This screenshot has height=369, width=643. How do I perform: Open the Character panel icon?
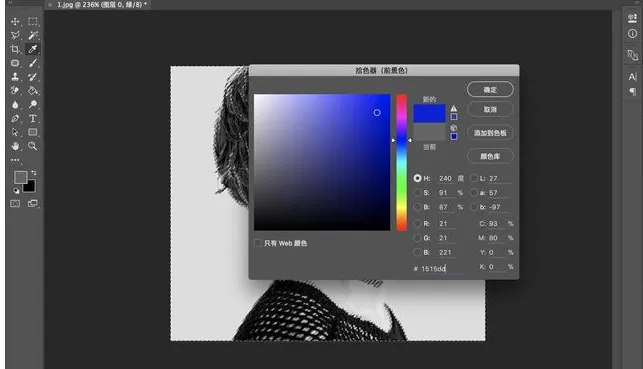pos(632,77)
